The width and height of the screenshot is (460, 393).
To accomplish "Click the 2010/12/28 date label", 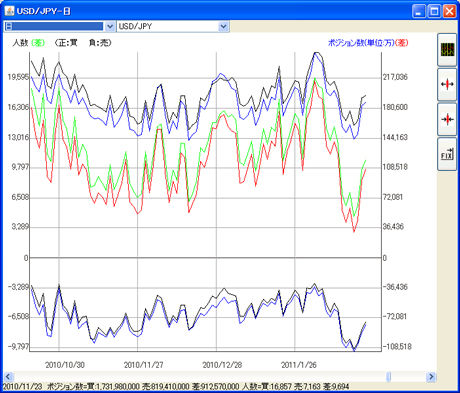I will tap(222, 365).
